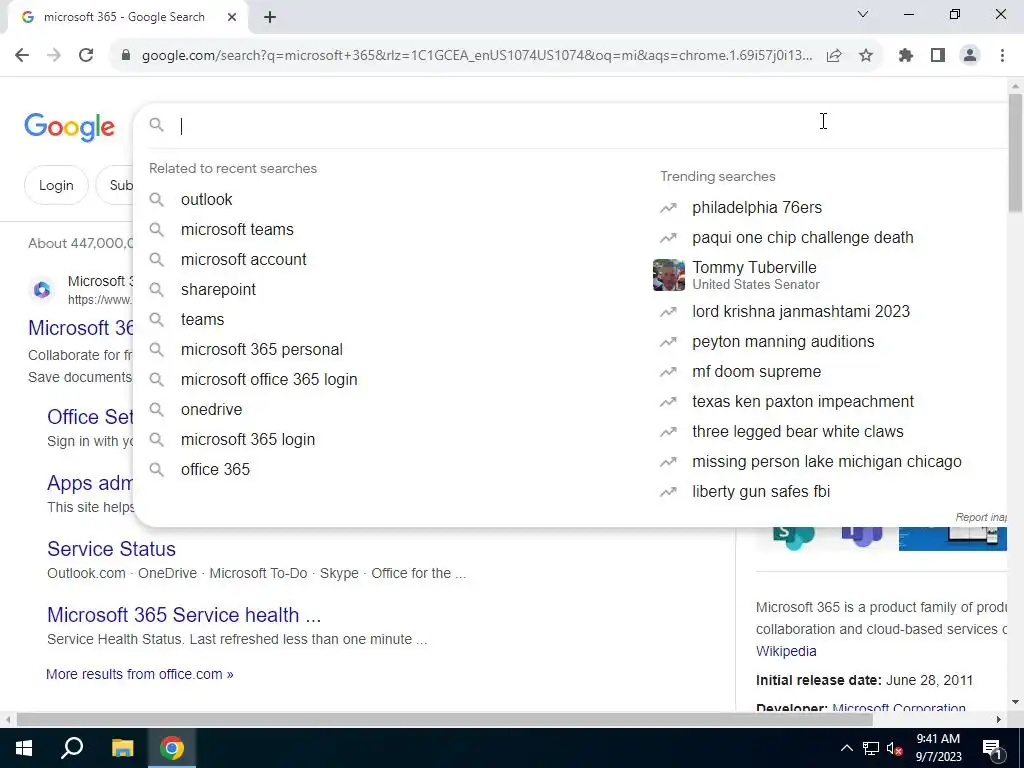This screenshot has width=1024, height=768.
Task: Open the network tray icon
Action: 871,748
